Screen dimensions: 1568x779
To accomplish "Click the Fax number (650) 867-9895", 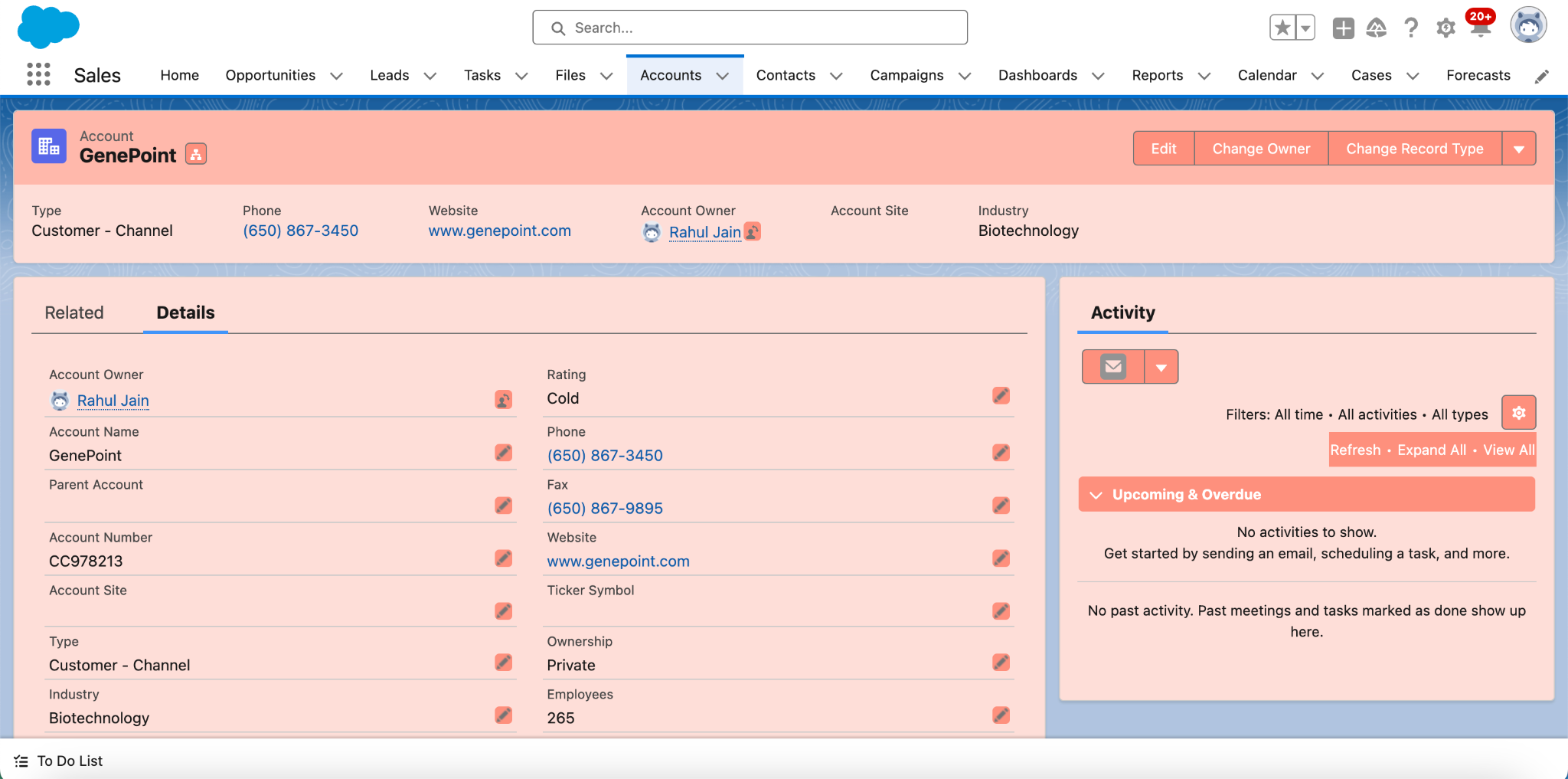I will point(605,509).
